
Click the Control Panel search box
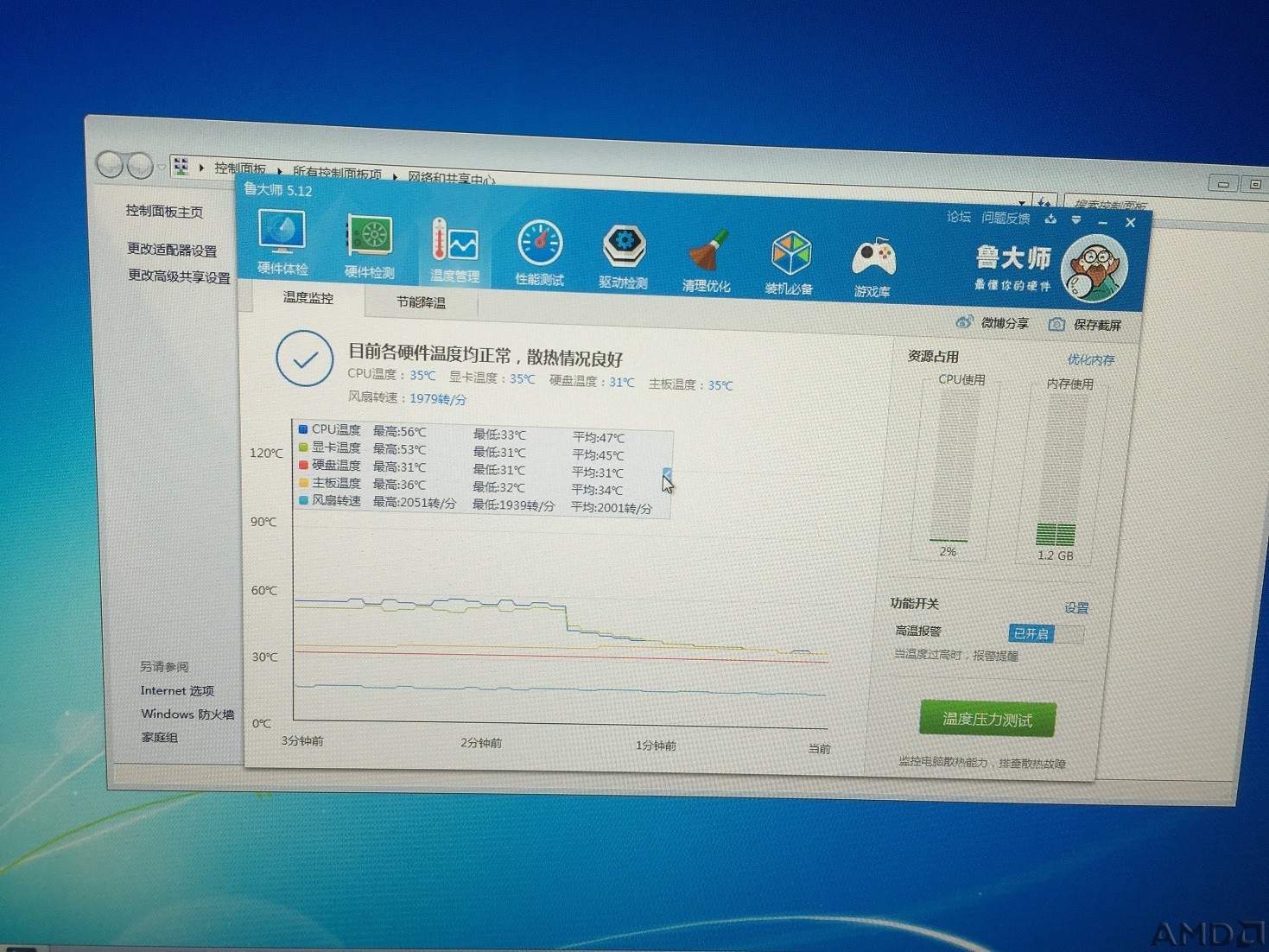click(x=1110, y=206)
